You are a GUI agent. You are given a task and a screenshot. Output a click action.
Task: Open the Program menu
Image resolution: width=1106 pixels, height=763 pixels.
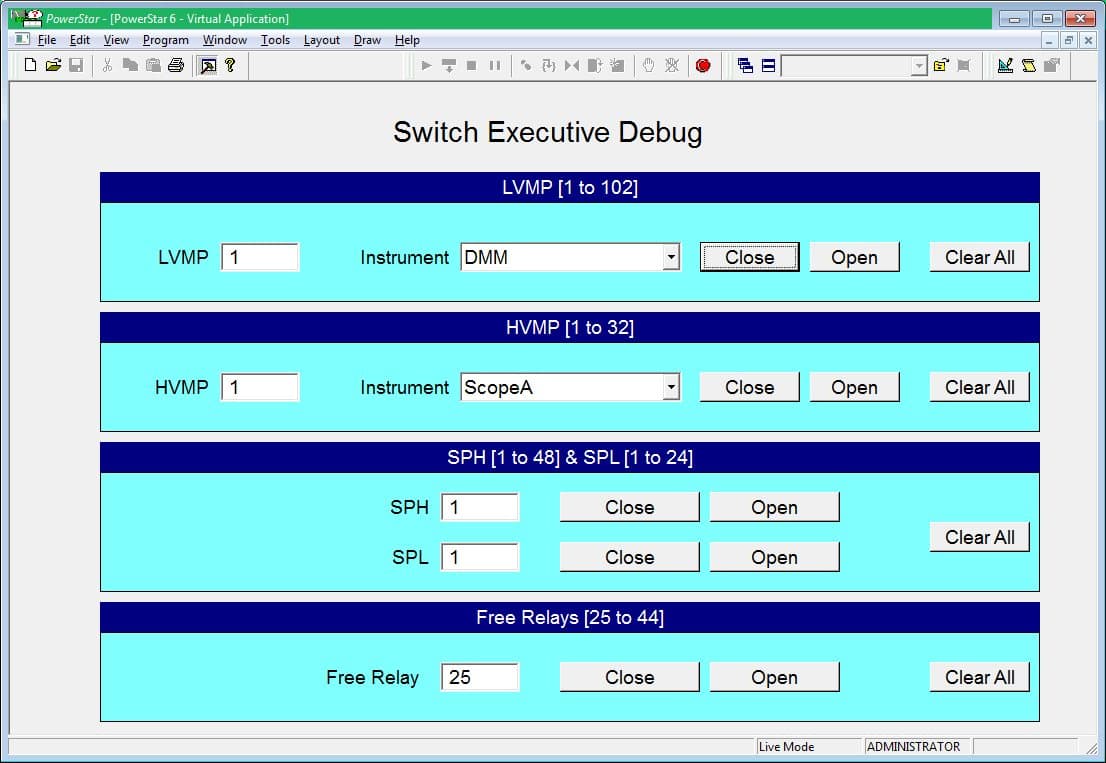[x=166, y=39]
